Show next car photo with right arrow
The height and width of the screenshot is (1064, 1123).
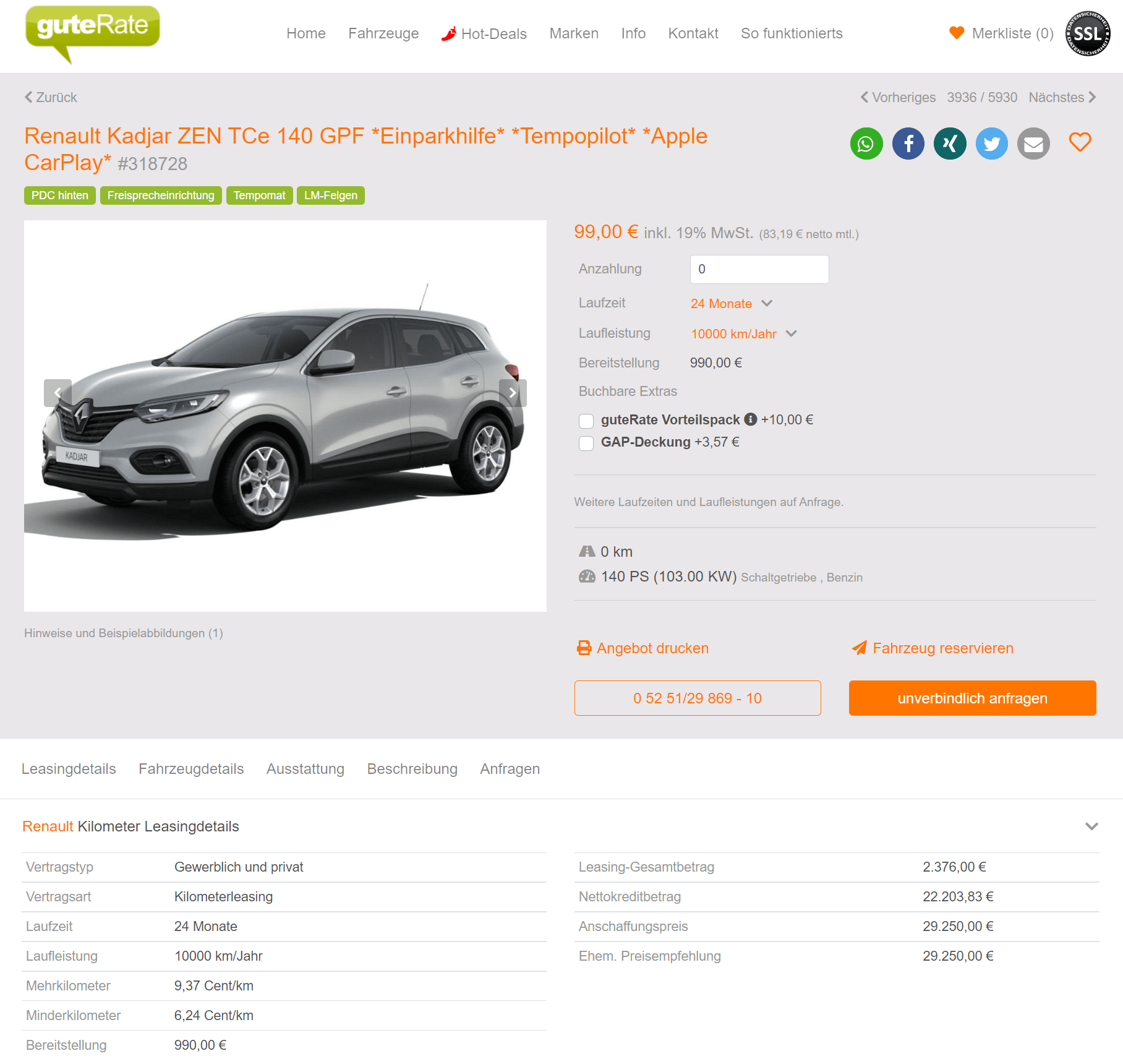point(513,393)
